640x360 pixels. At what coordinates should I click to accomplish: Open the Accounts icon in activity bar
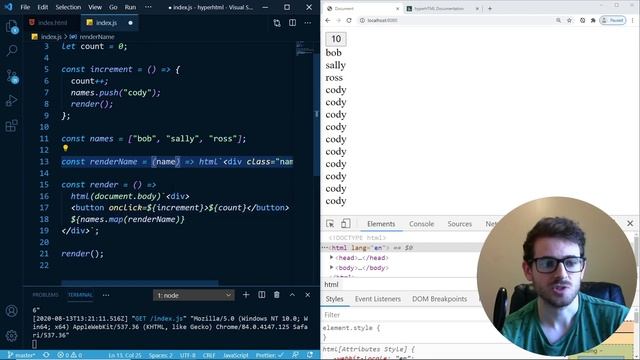pyautogui.click(x=12, y=311)
